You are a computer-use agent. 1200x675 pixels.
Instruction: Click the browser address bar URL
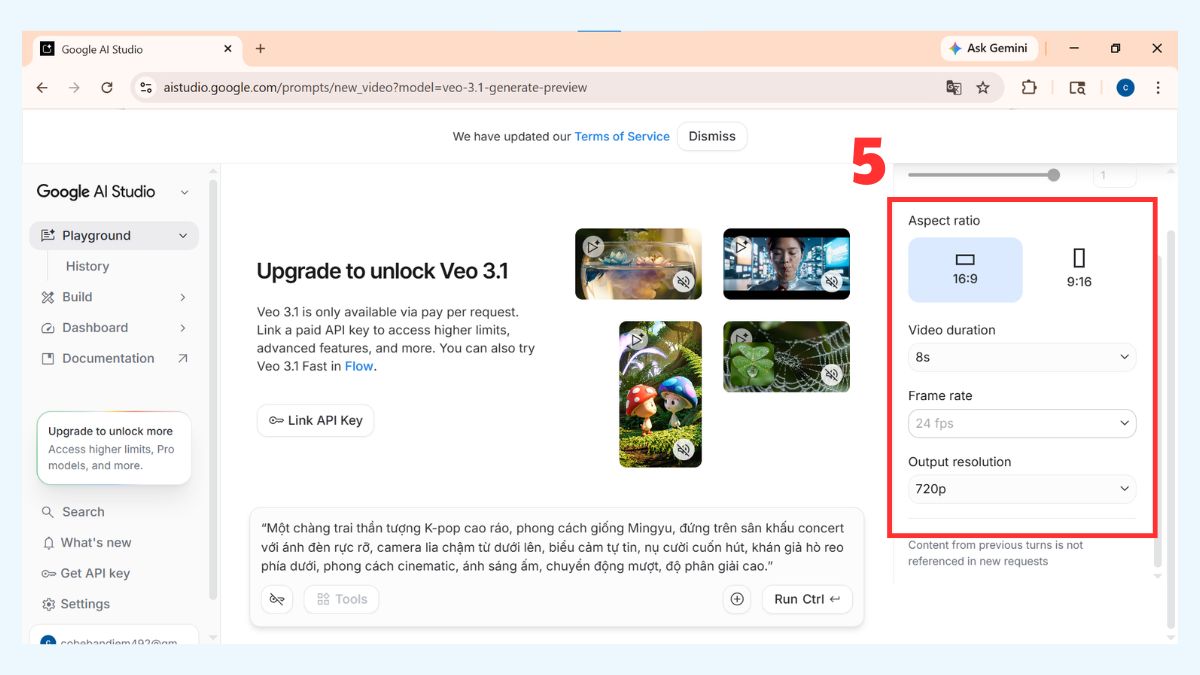click(x=375, y=88)
